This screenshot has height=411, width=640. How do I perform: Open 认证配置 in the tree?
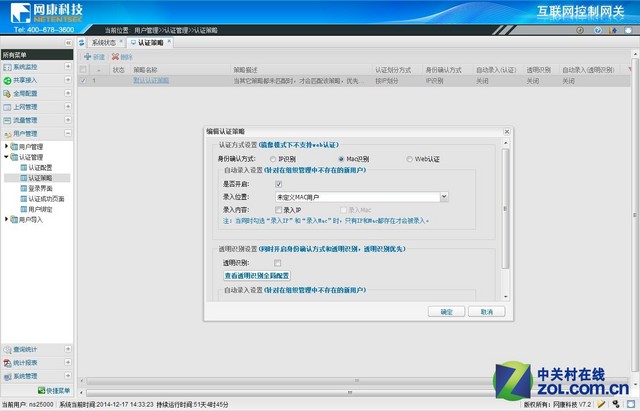[40, 168]
